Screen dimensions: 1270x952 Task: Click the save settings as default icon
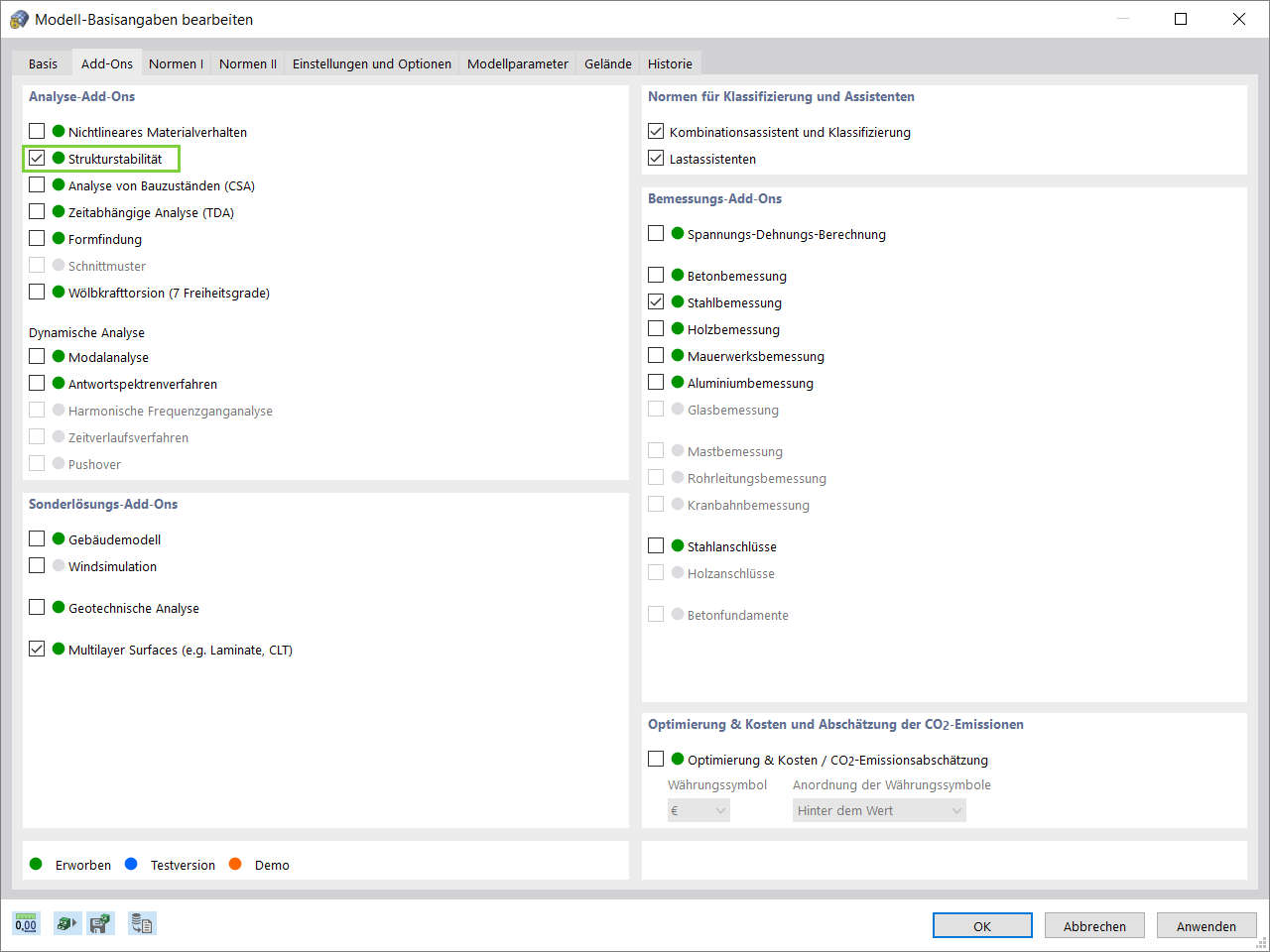tap(100, 924)
